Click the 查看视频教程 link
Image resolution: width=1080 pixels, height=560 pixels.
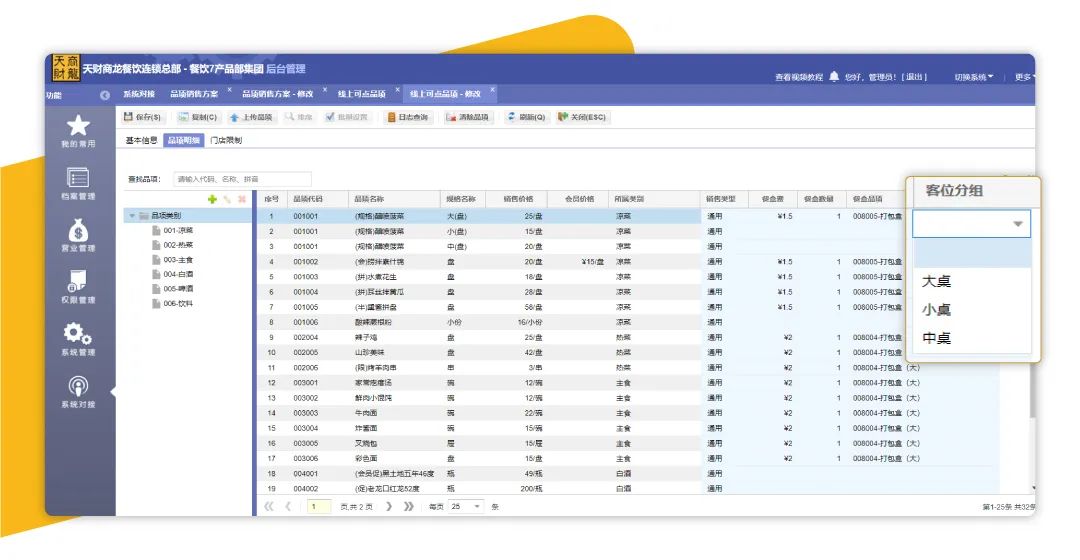(799, 77)
